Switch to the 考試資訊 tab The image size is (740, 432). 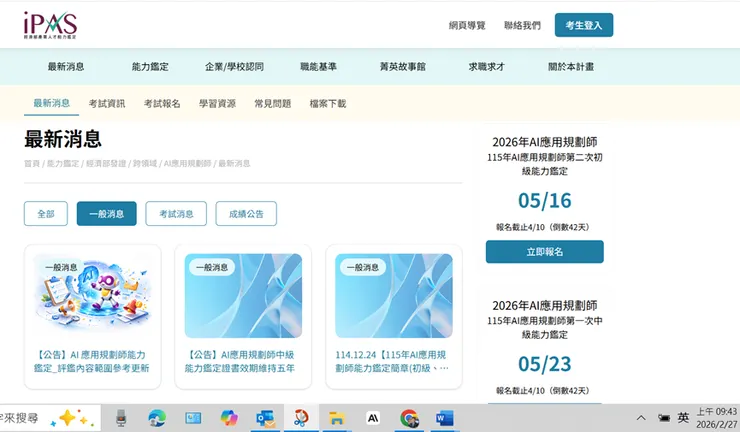[x=107, y=103]
